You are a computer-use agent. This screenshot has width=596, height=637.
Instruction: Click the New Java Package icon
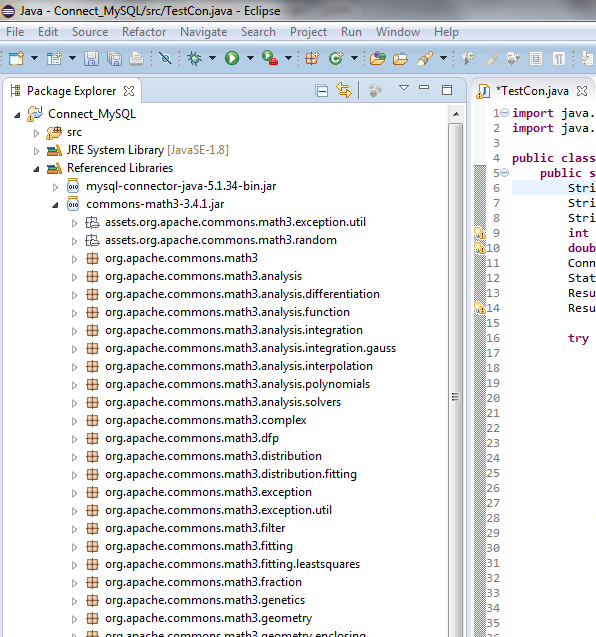point(312,58)
